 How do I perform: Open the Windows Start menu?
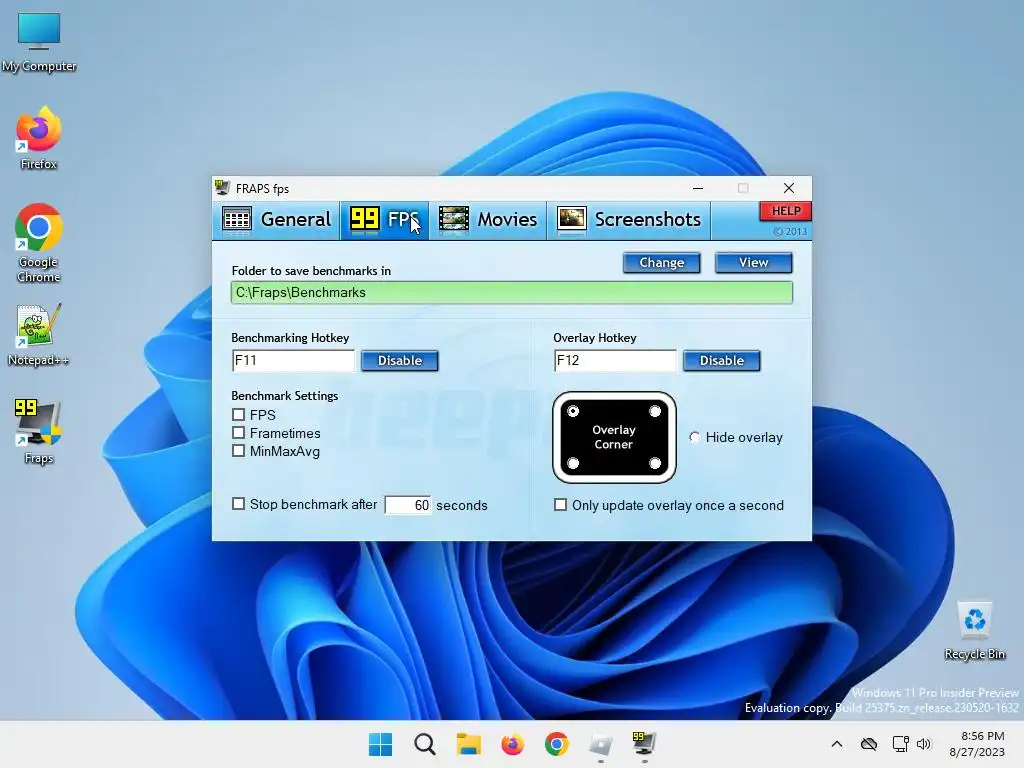(x=380, y=744)
